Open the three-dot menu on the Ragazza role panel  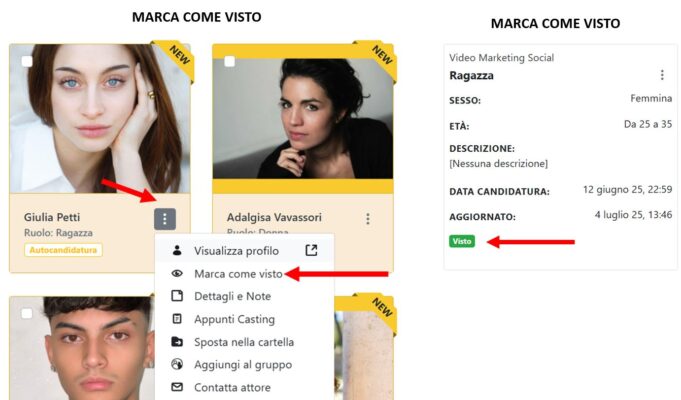[662, 75]
